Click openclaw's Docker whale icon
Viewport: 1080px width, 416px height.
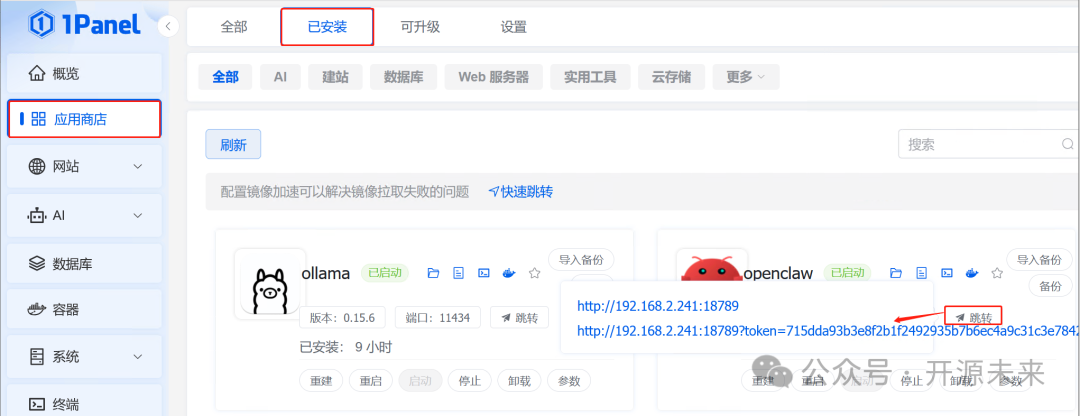click(x=971, y=273)
